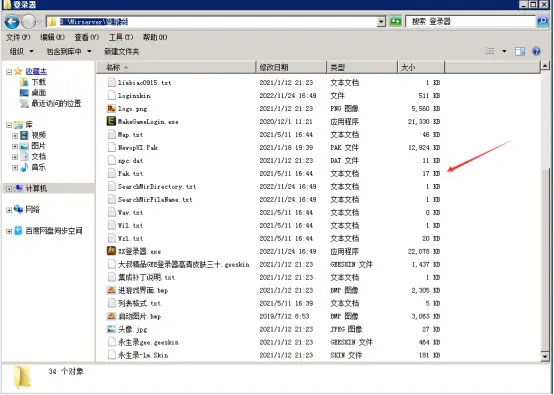Sort by the 名称 column header

[x=176, y=67]
